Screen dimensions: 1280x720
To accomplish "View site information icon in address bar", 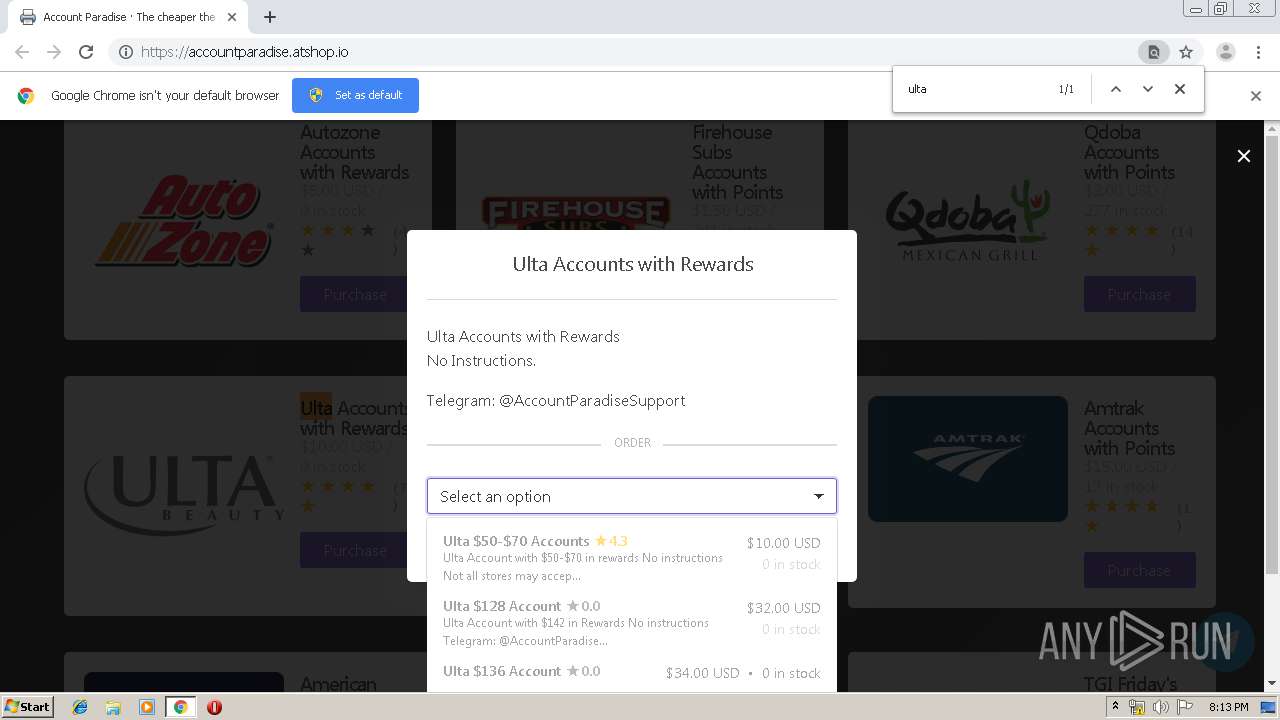I will coord(126,52).
